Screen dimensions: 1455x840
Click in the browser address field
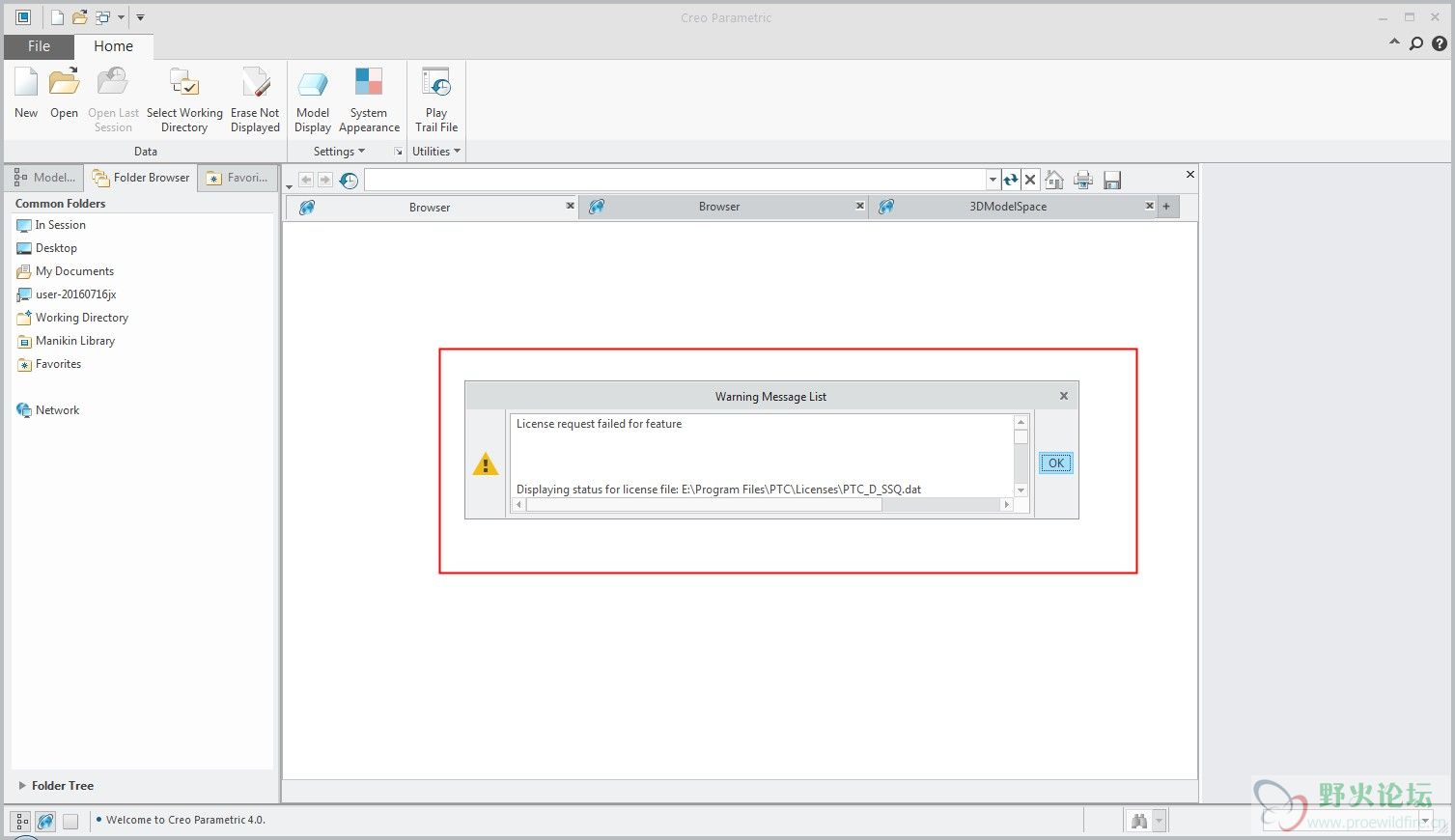(x=675, y=180)
